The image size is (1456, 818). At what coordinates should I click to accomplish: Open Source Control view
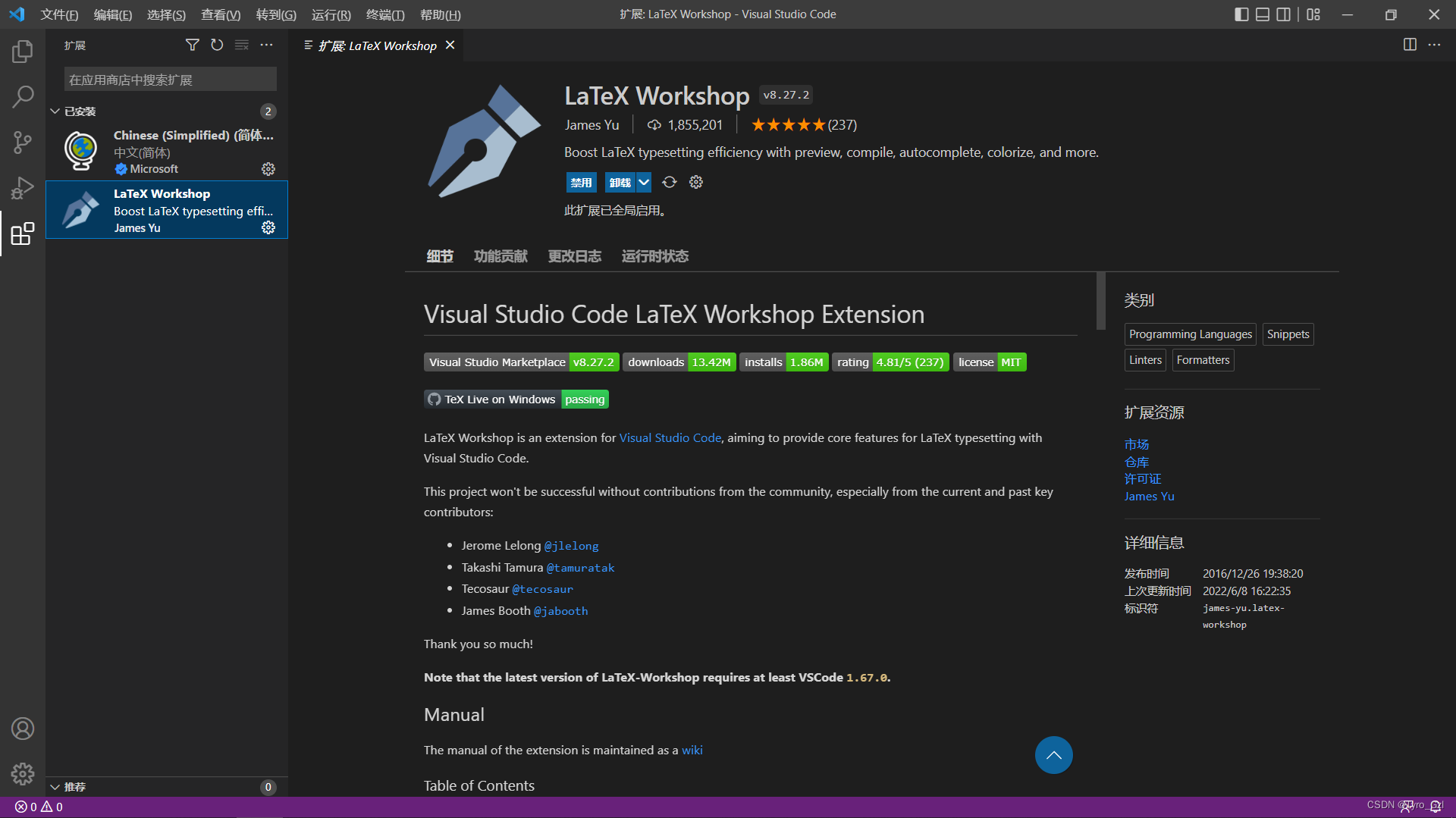click(x=23, y=142)
